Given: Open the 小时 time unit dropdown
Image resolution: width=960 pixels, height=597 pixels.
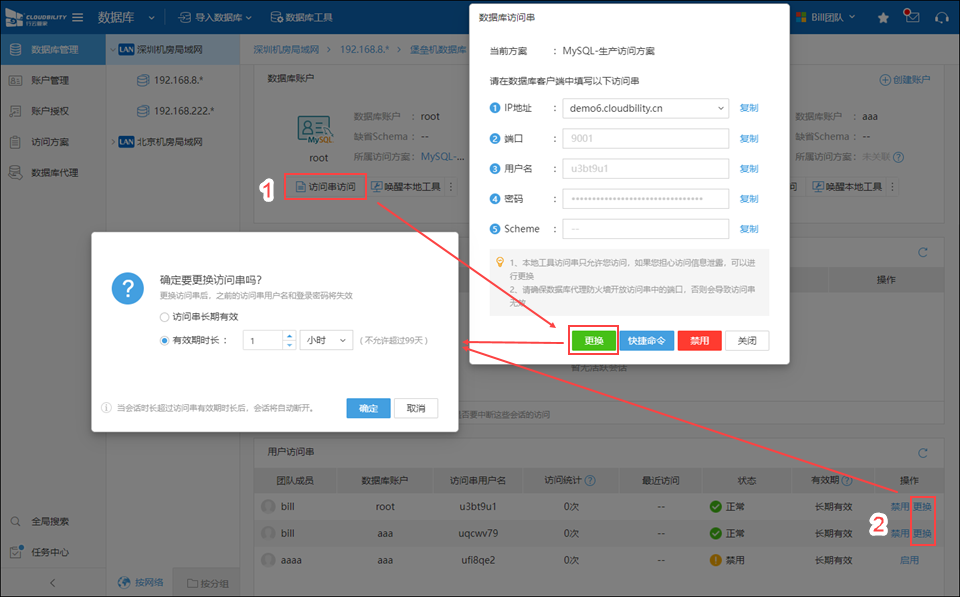Looking at the screenshot, I should pos(326,341).
